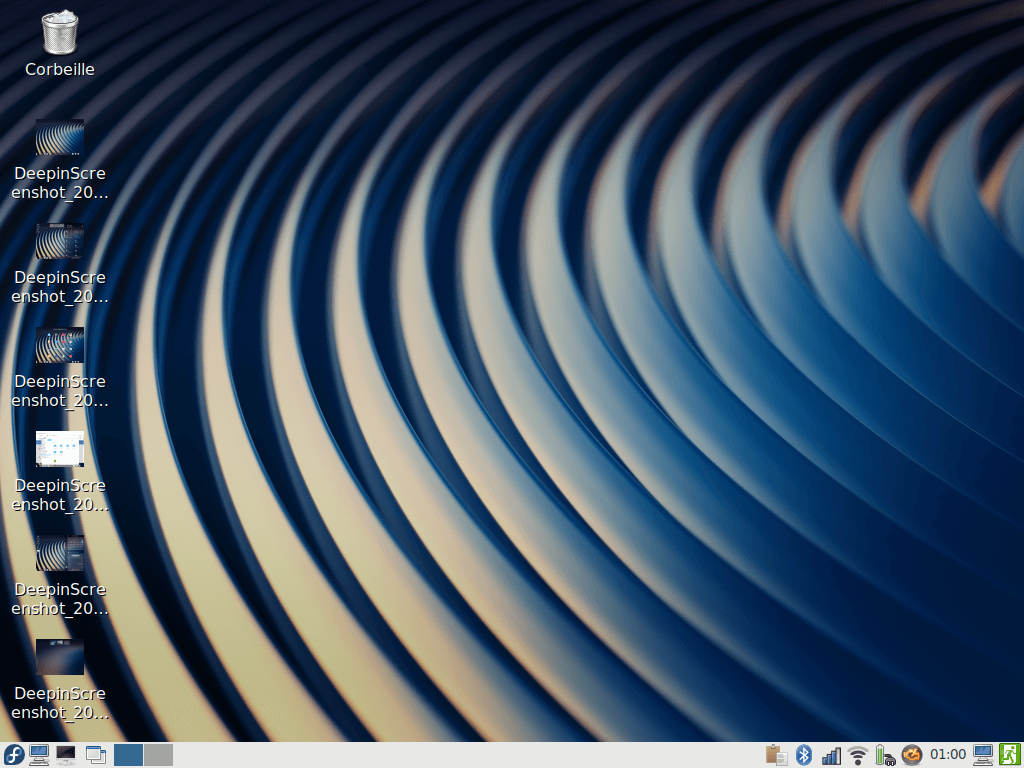Viewport: 1024px width, 768px height.
Task: Click the computer monitor icon beside the clock
Action: coord(983,755)
